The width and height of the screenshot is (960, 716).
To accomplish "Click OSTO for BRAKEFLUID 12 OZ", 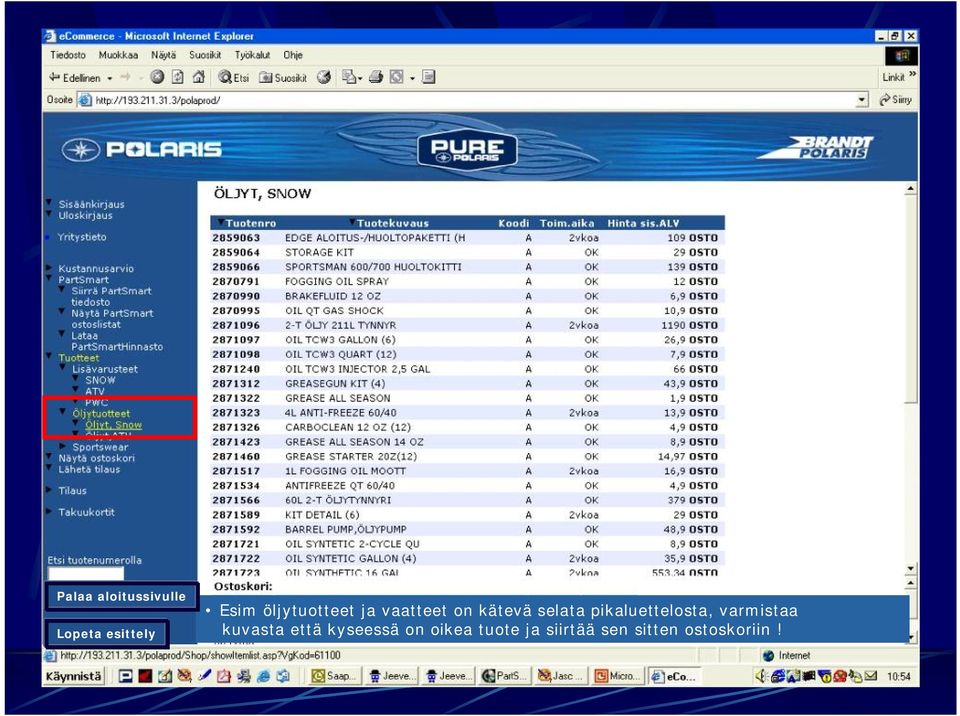I will (703, 296).
